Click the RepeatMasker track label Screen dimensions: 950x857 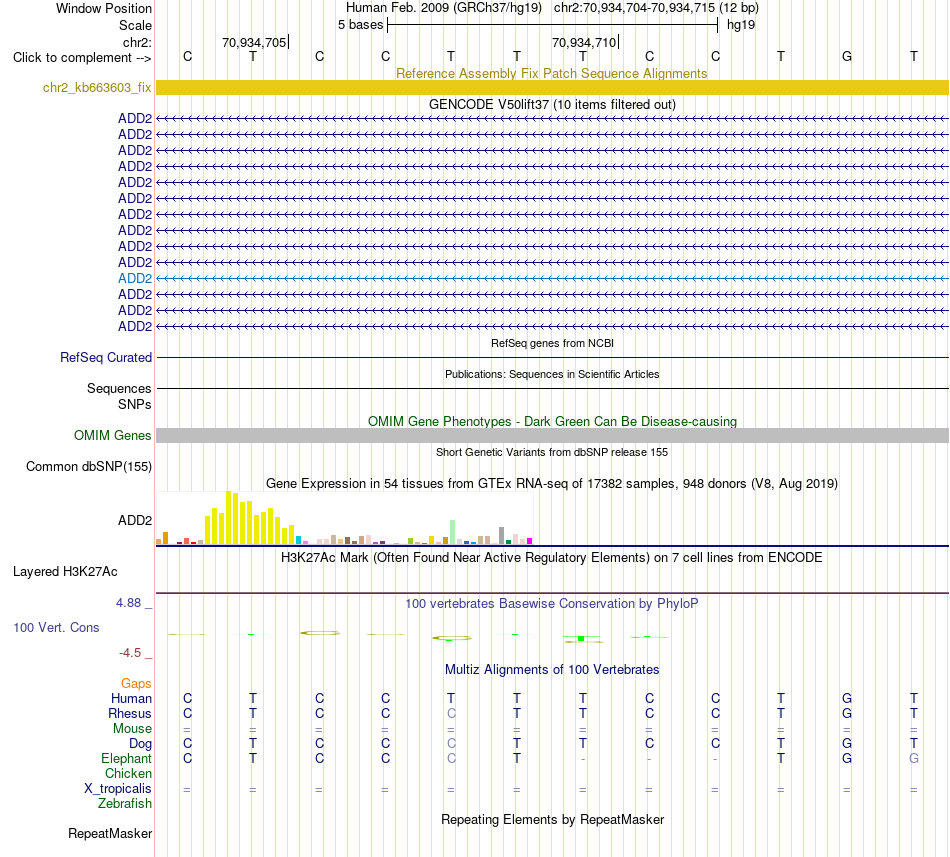coord(110,833)
